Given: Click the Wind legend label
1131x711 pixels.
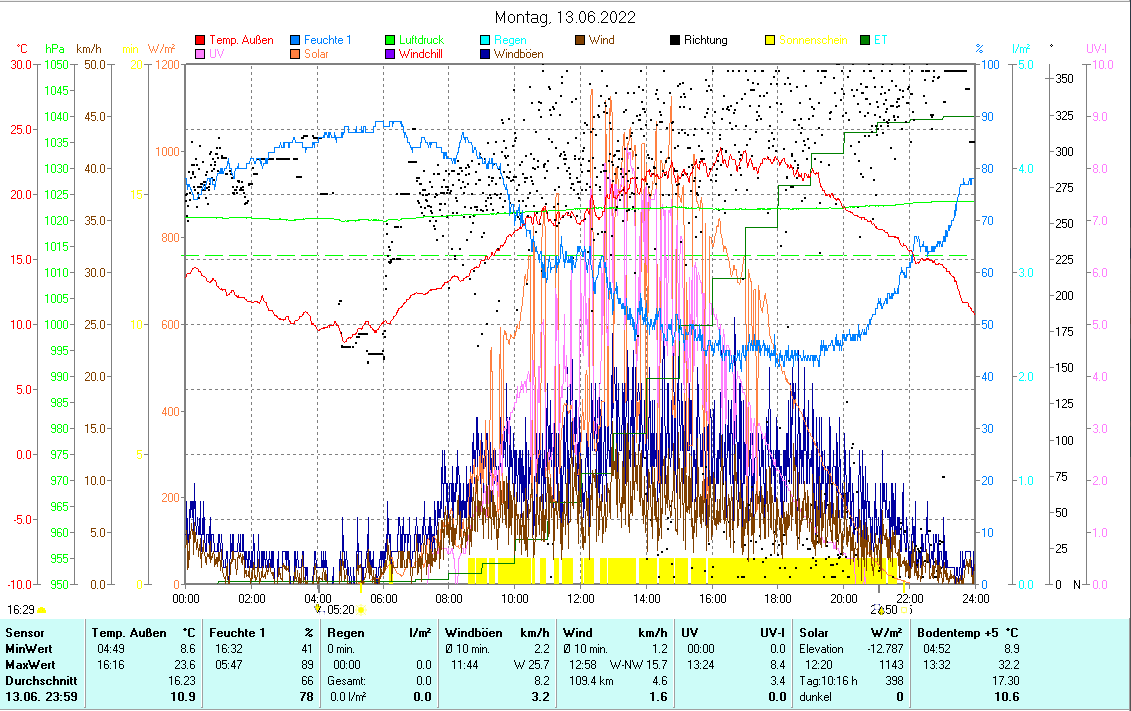Looking at the screenshot, I should coord(602,40).
